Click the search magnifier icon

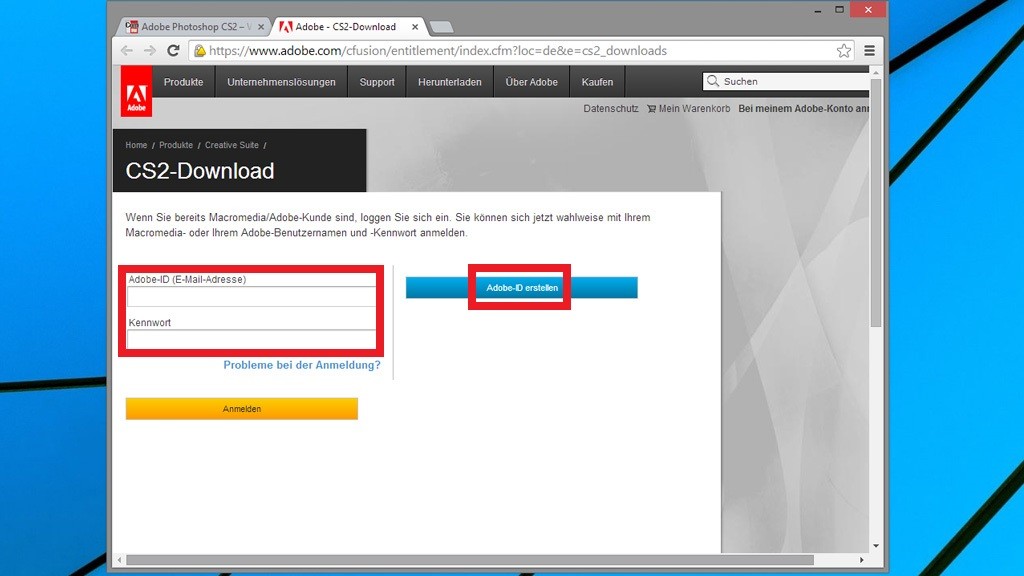click(712, 81)
